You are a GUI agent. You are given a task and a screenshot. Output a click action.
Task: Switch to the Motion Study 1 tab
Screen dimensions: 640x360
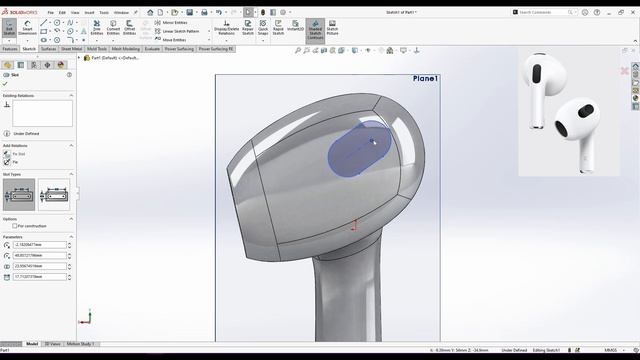[80, 344]
